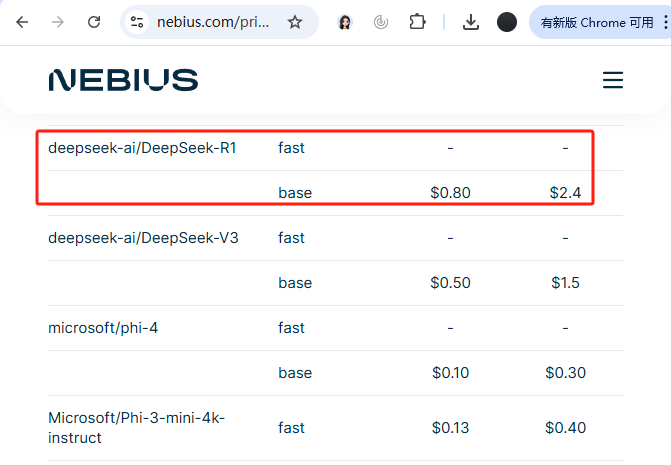This screenshot has width=671, height=465.
Task: Open site information icon in address bar
Action: pos(137,22)
